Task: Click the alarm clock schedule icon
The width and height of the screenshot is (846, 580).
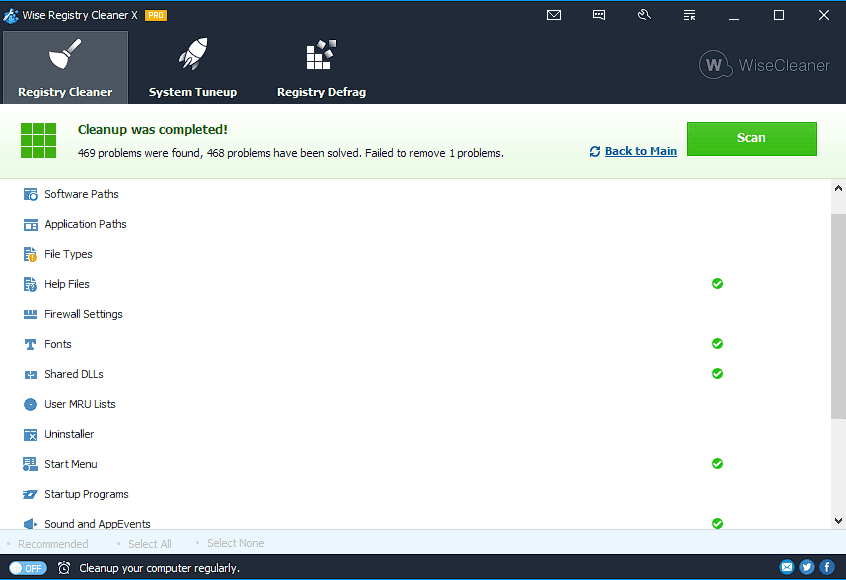Action: (64, 568)
